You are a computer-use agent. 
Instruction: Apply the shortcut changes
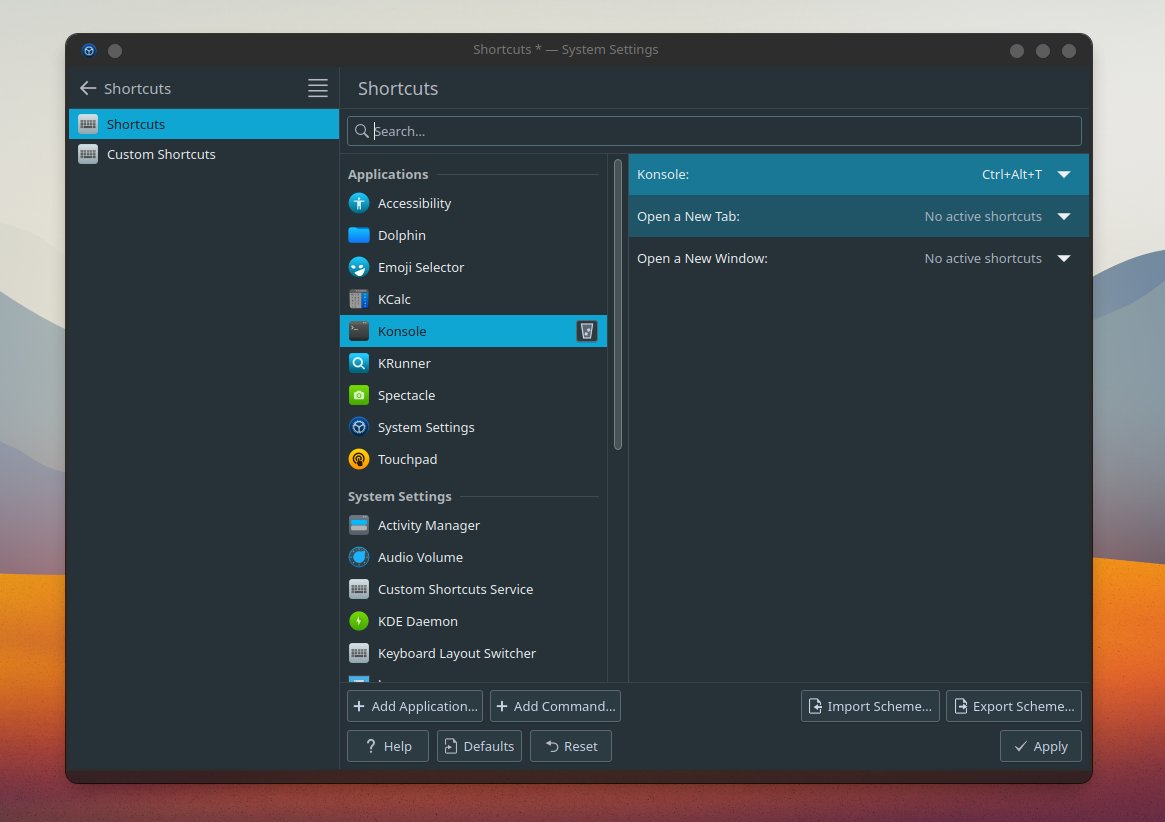coord(1040,746)
